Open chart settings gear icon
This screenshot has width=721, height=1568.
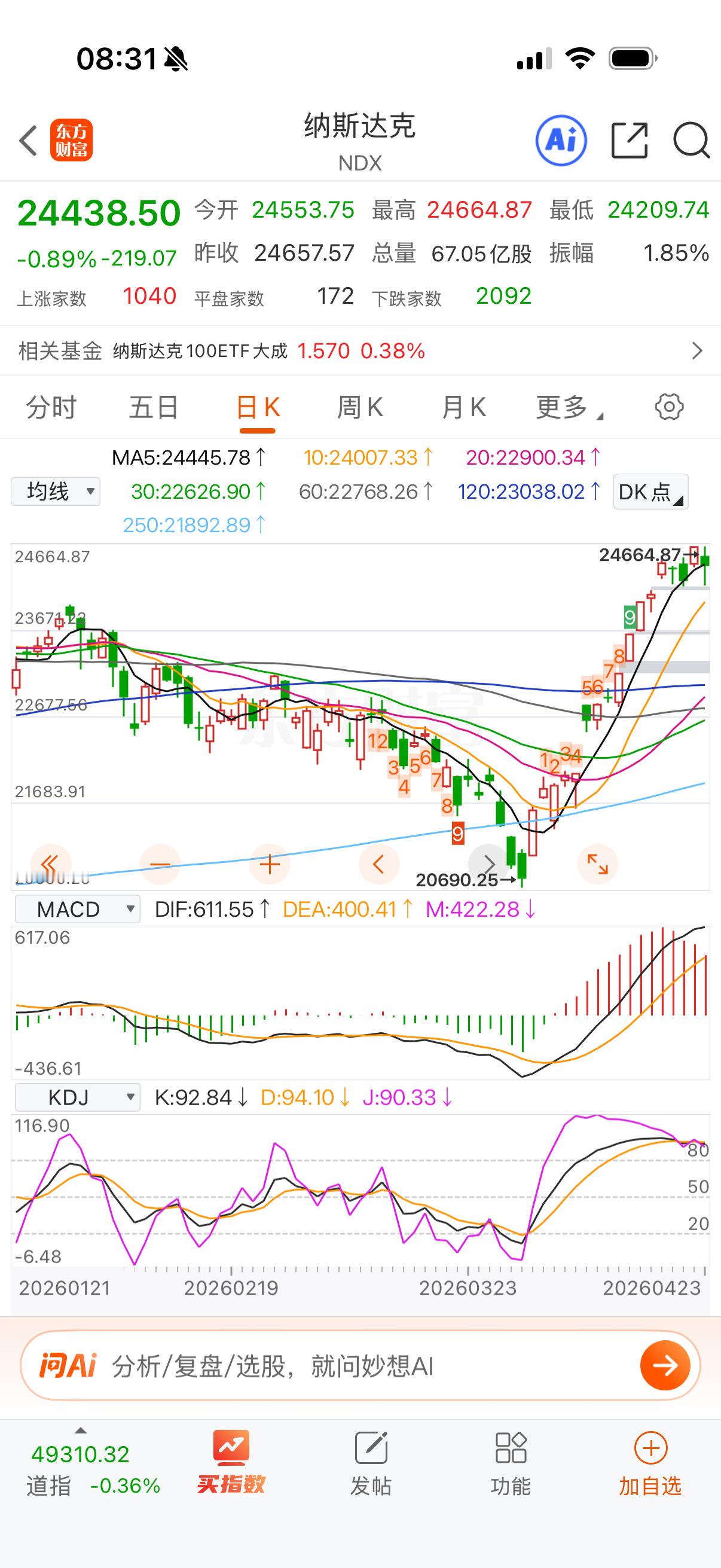click(x=668, y=407)
